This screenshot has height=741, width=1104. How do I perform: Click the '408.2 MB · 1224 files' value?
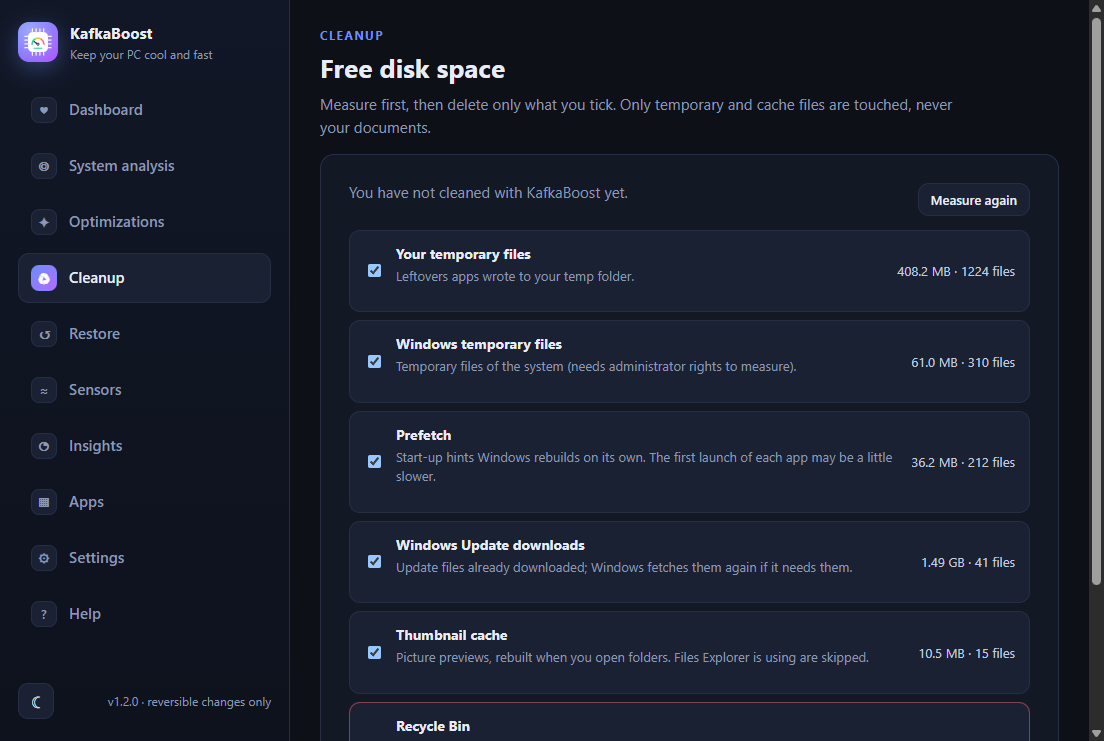[955, 271]
